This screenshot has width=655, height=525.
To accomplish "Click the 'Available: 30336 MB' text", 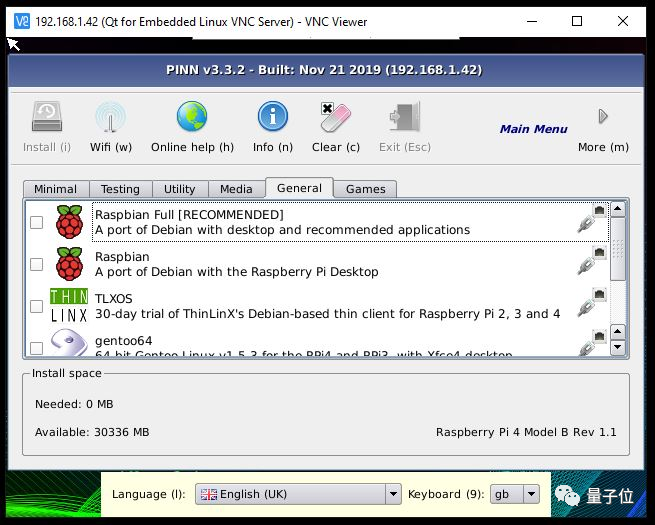I will click(x=92, y=432).
